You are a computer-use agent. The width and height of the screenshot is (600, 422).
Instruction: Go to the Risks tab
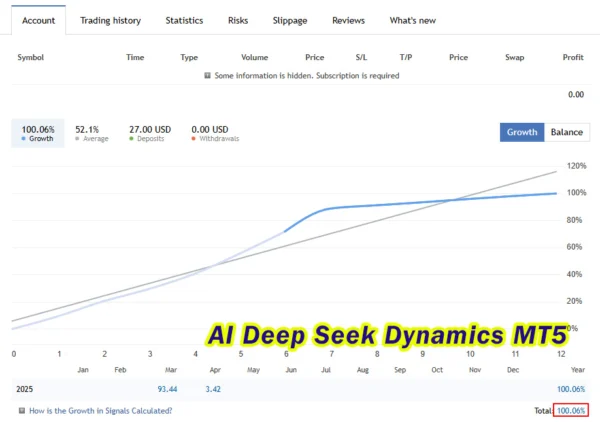click(x=238, y=20)
